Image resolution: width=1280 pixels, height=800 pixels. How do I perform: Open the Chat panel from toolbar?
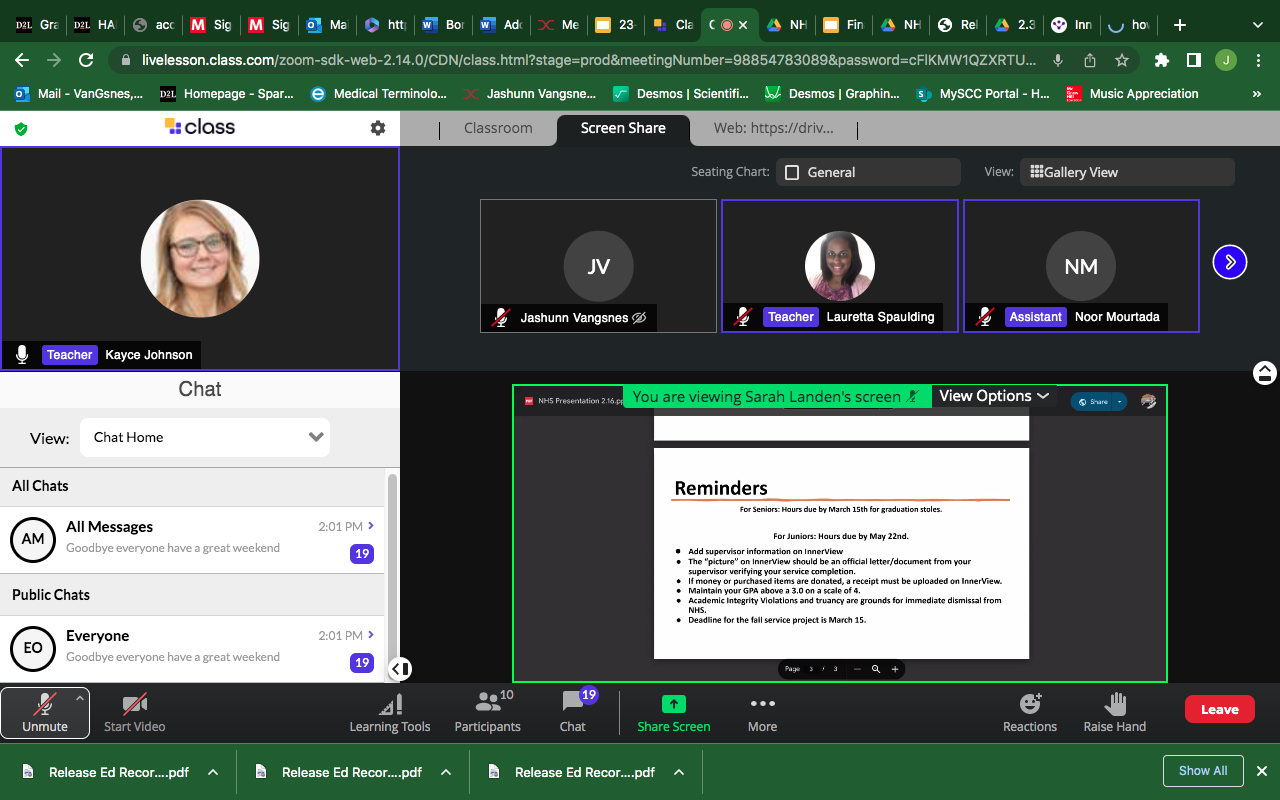pos(573,712)
